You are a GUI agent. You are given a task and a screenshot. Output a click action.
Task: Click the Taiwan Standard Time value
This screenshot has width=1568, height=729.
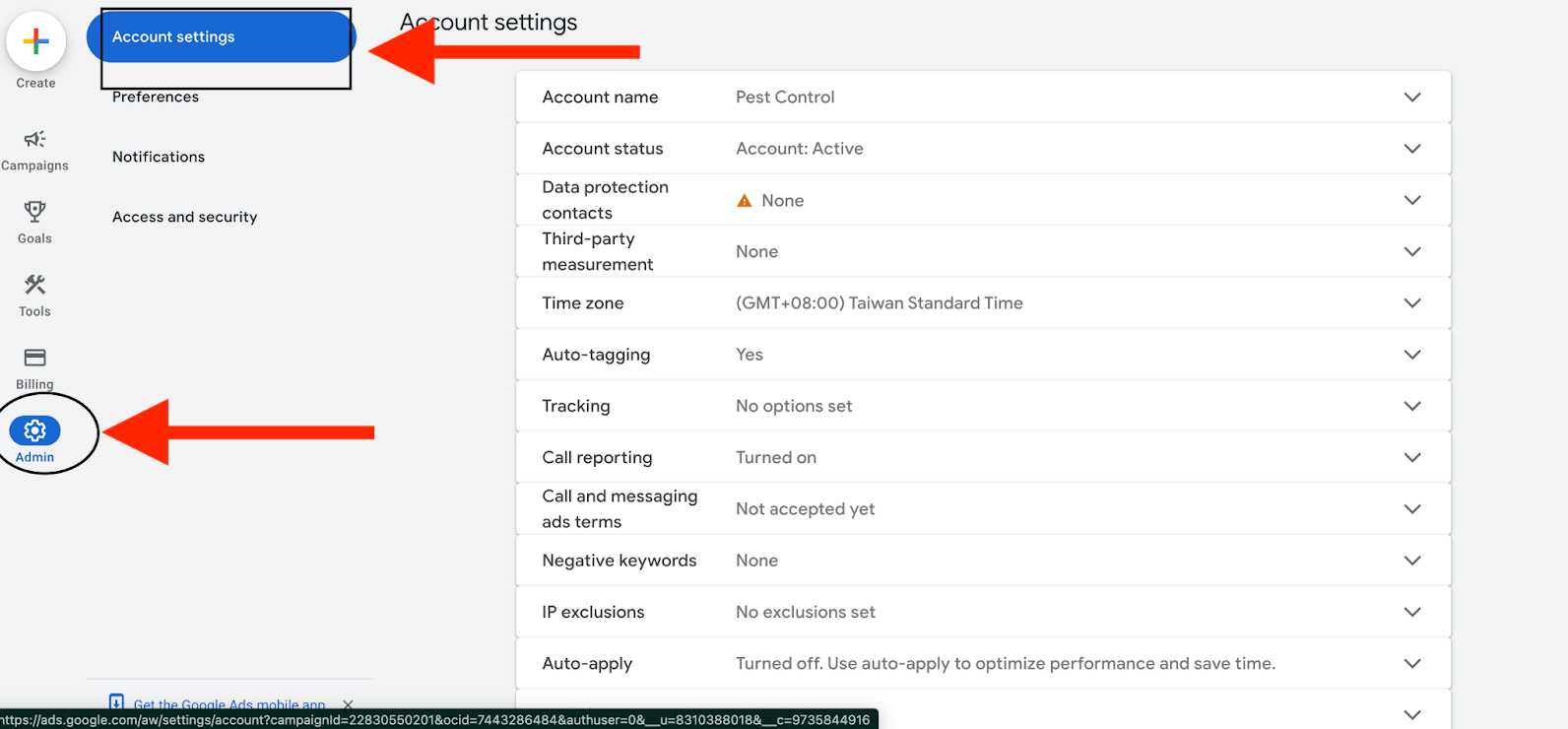point(880,303)
